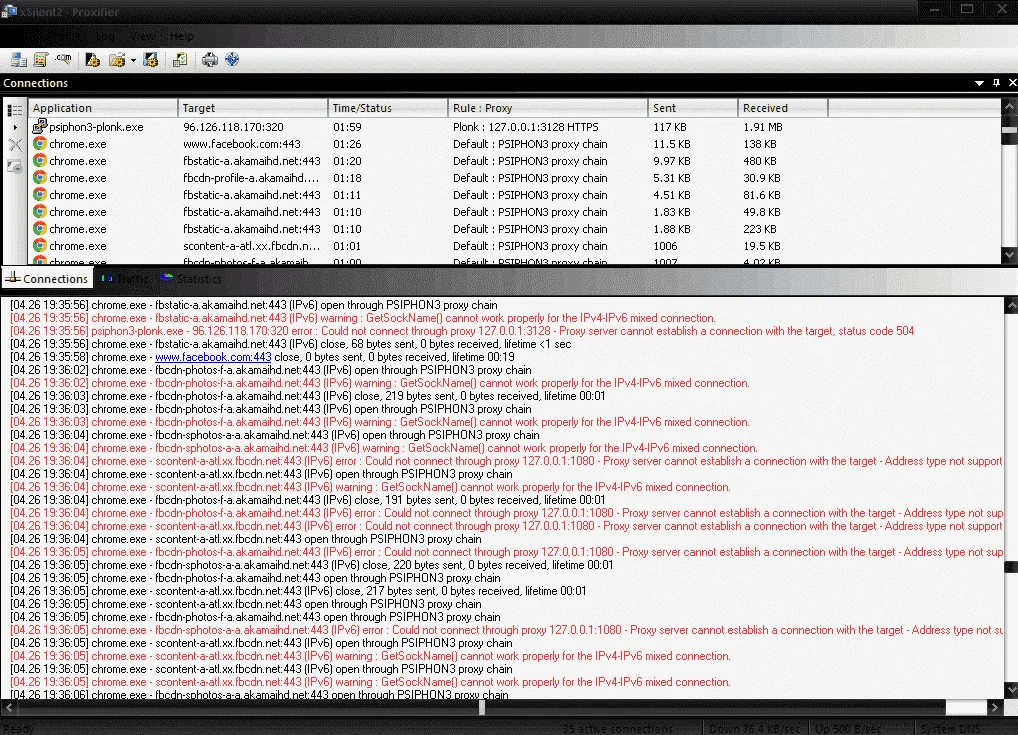Sort by Time/Status column header
The width and height of the screenshot is (1018, 735).
(388, 108)
